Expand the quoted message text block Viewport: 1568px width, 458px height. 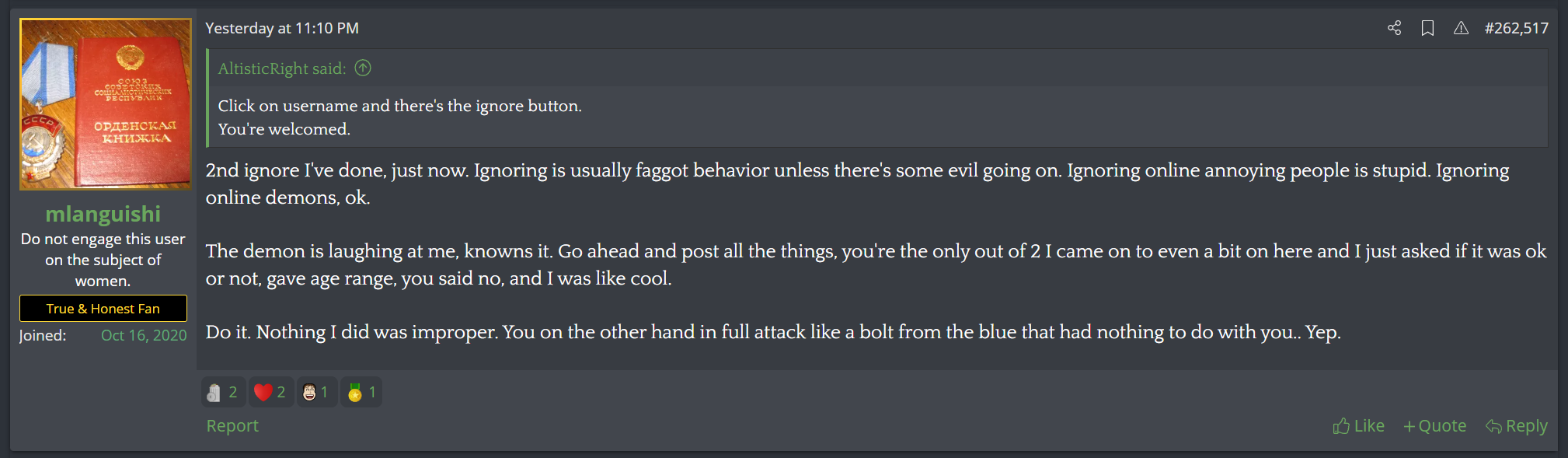coord(399,117)
